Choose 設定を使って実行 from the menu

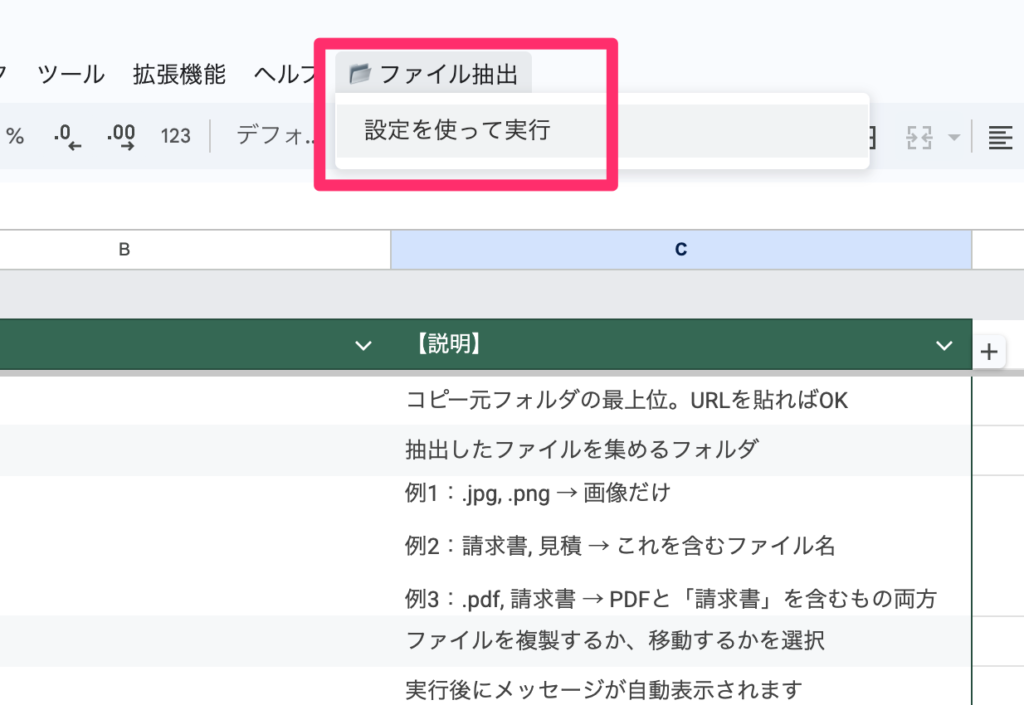tap(457, 130)
